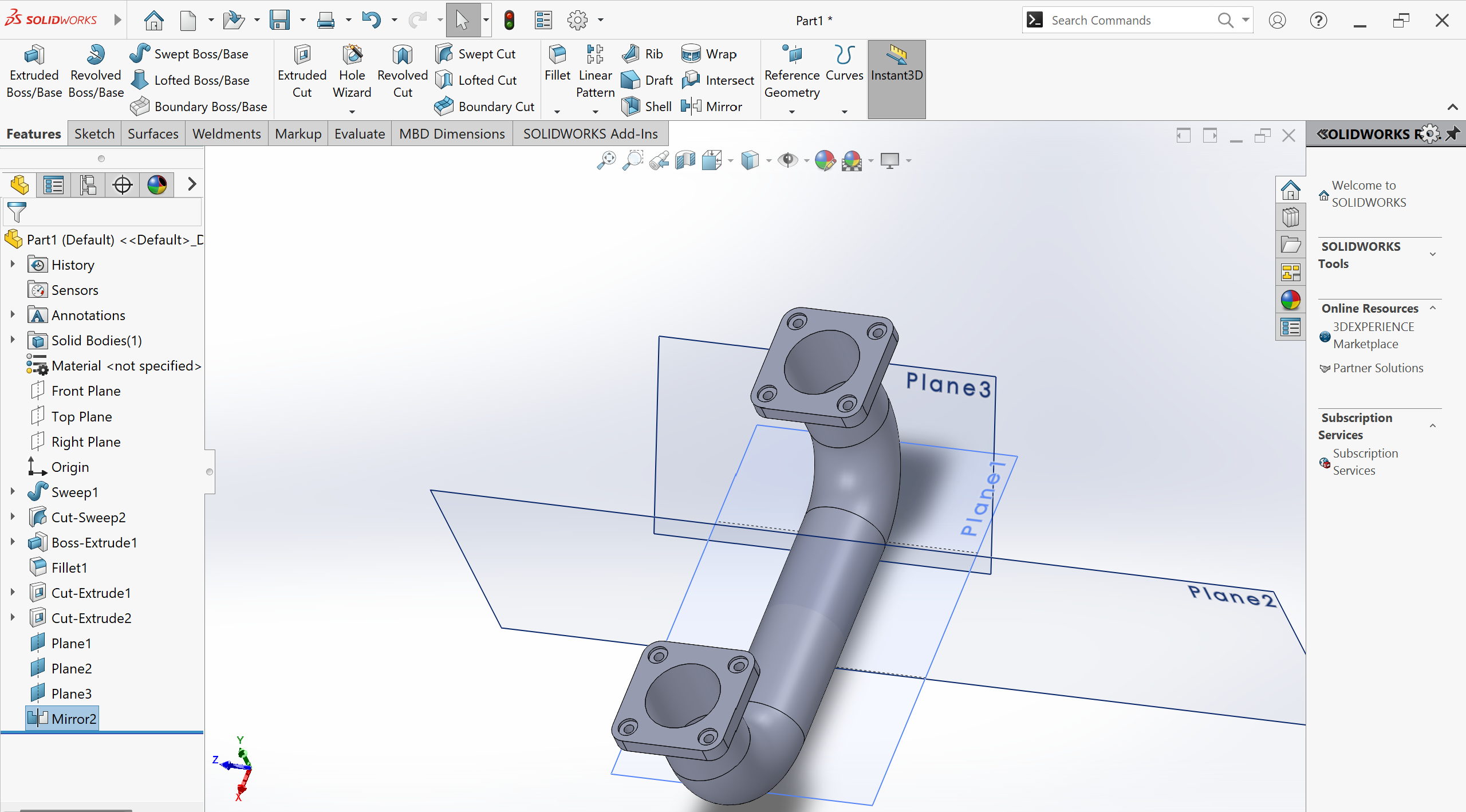The width and height of the screenshot is (1466, 812).
Task: Open the Evaluate tab
Action: click(359, 134)
